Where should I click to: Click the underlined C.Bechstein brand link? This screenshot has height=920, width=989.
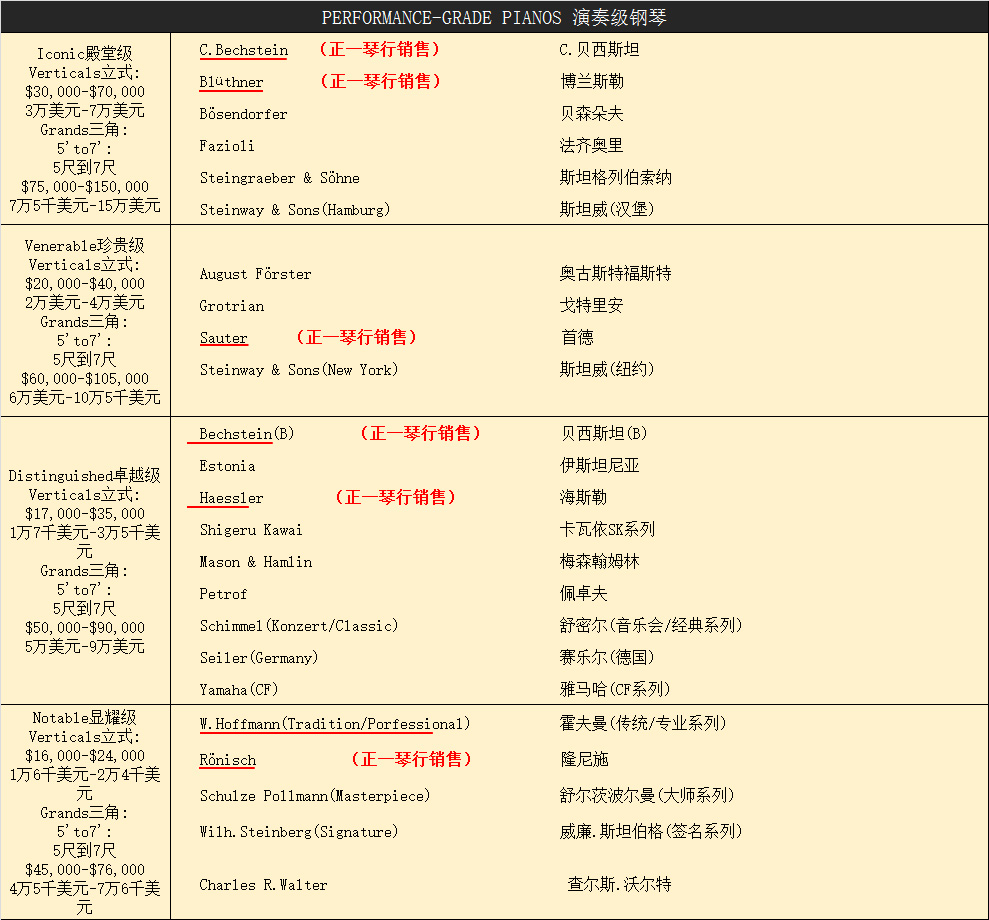(243, 50)
